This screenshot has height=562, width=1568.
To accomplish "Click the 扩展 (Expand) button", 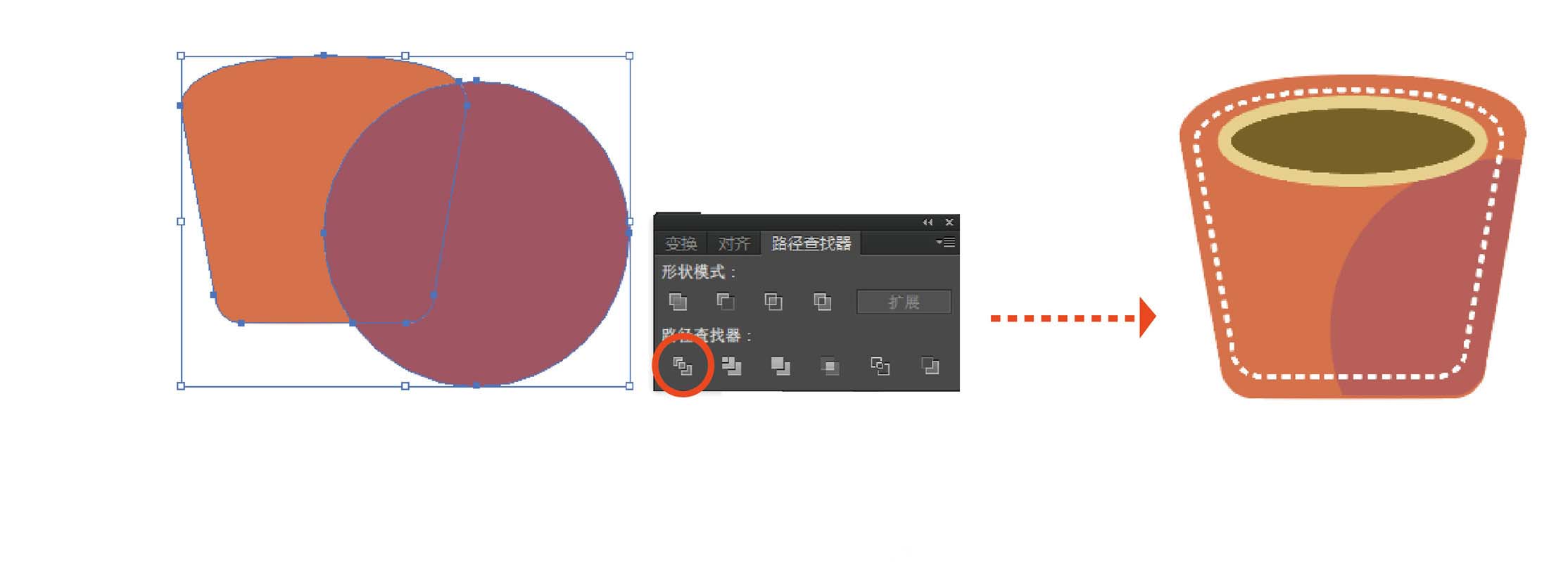I will click(904, 302).
